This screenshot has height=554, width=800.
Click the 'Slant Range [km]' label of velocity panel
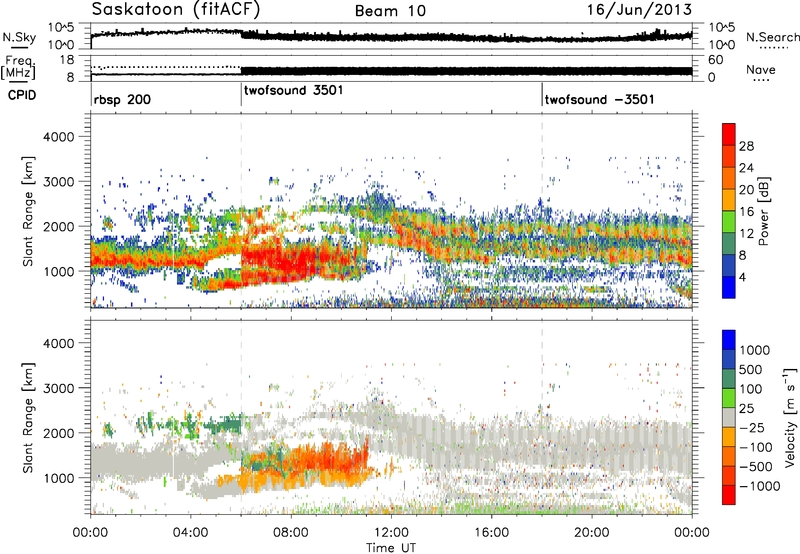click(29, 418)
